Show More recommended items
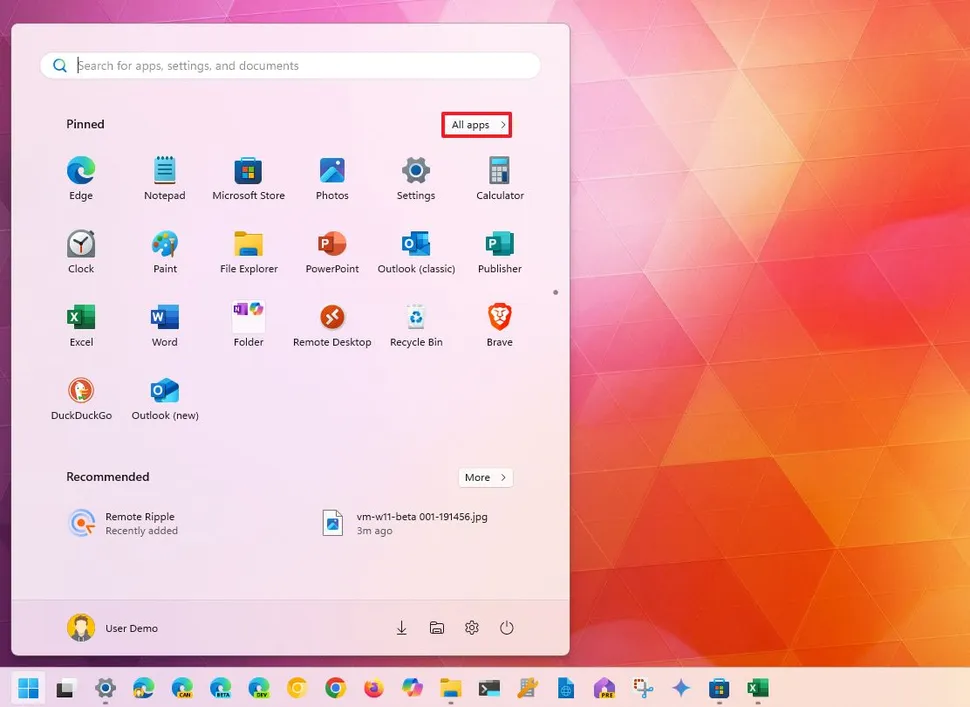Screen dimensions: 970x707 point(485,477)
